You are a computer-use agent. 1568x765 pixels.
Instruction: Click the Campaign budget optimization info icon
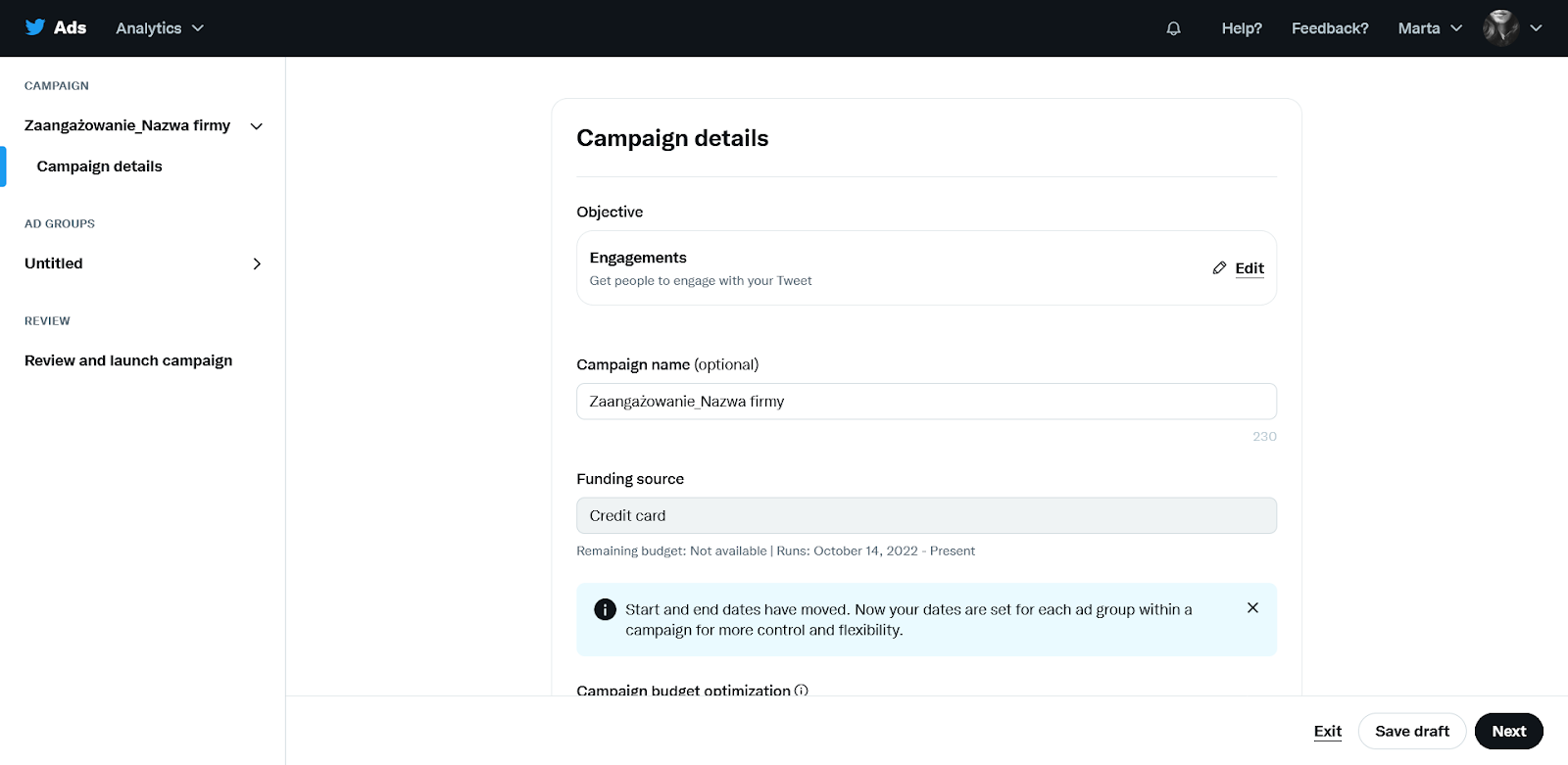801,690
